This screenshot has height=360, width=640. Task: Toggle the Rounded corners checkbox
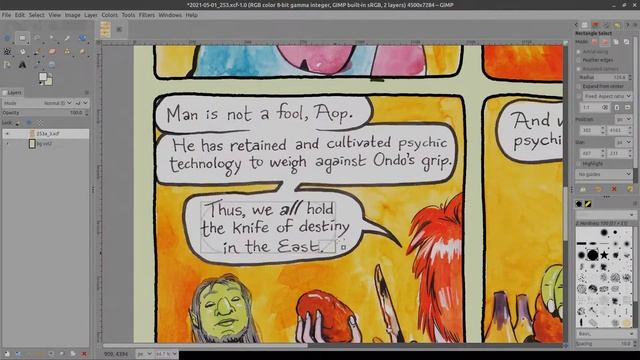(578, 69)
